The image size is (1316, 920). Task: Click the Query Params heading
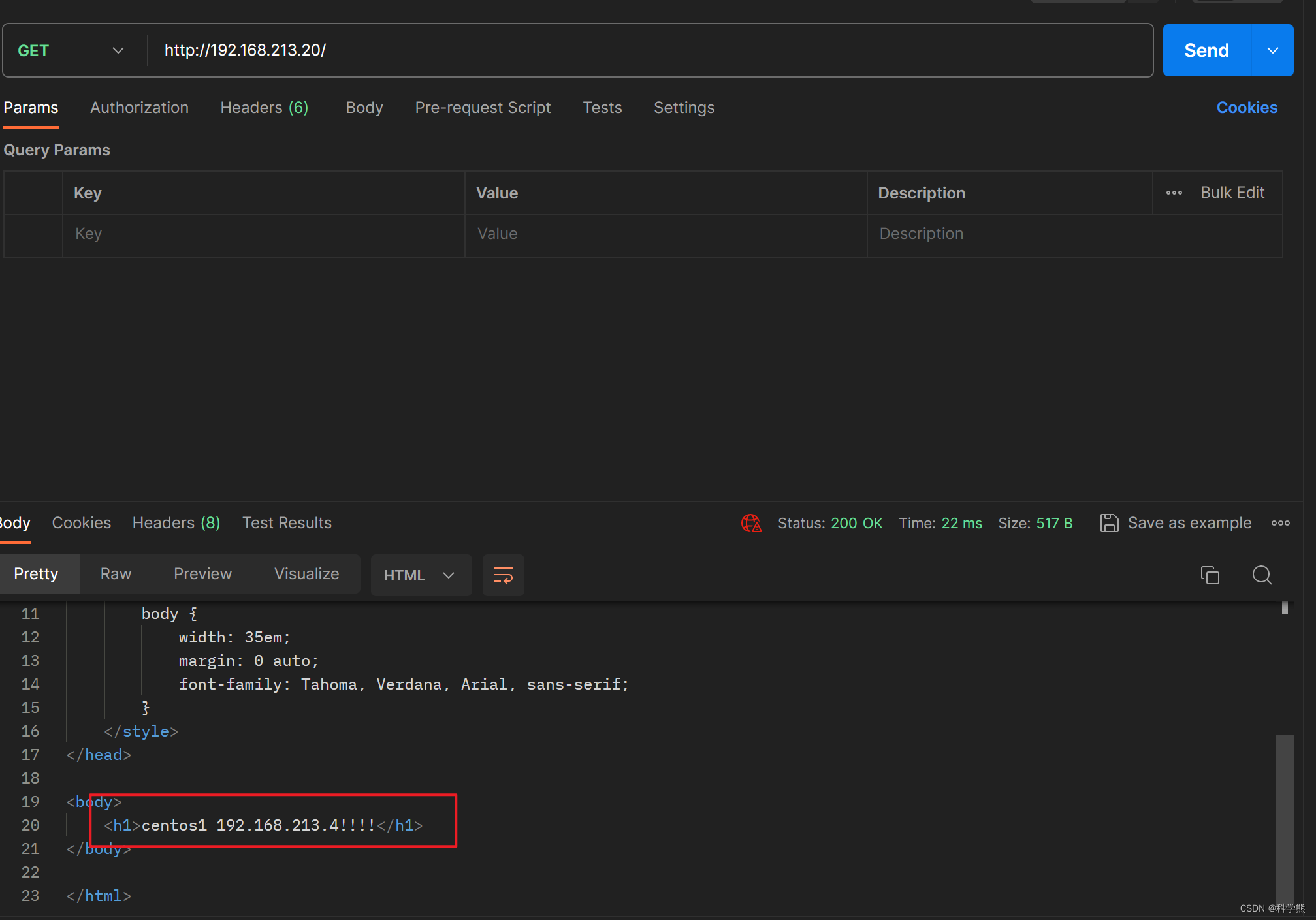click(57, 150)
